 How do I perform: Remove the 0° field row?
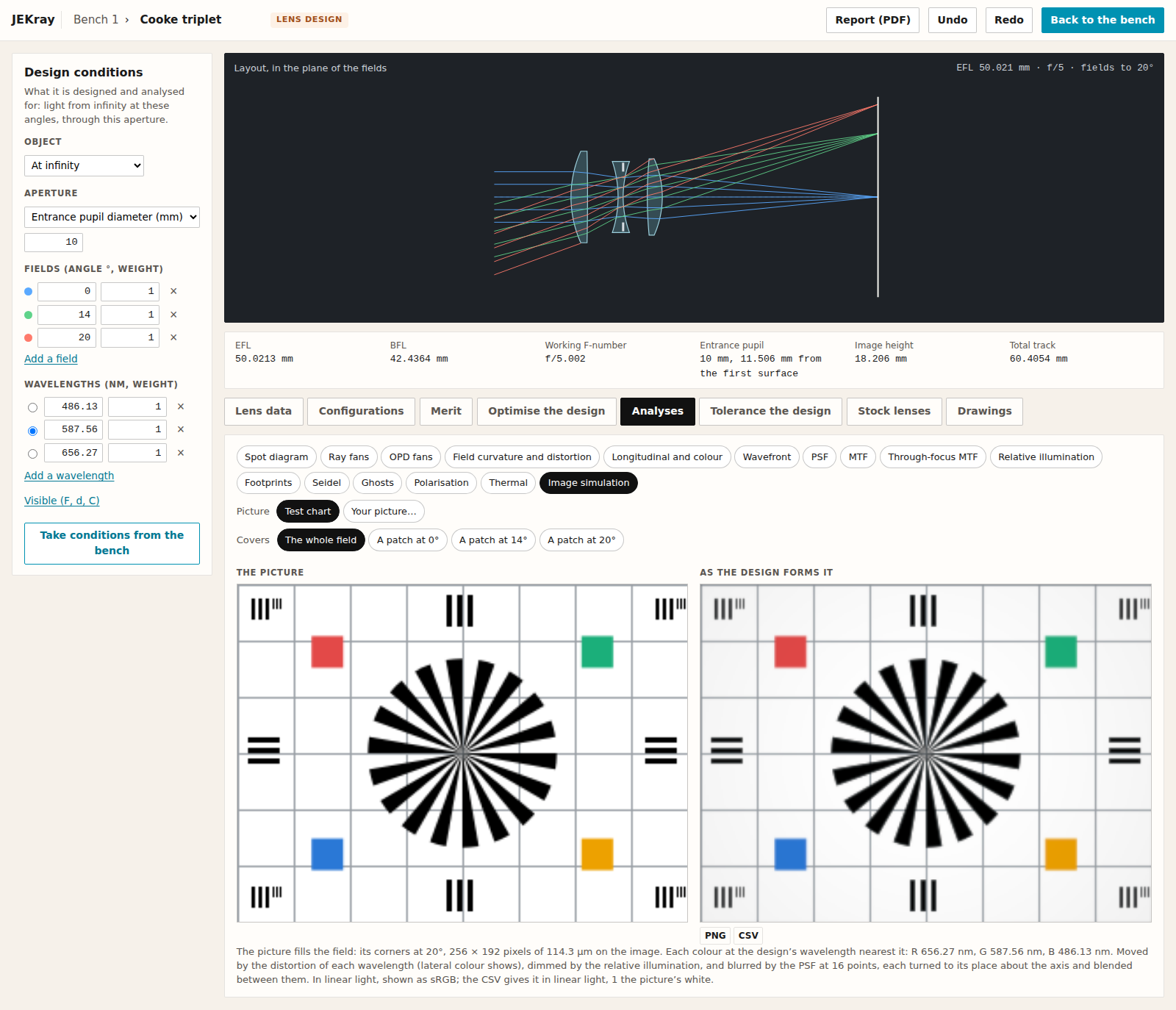click(173, 291)
